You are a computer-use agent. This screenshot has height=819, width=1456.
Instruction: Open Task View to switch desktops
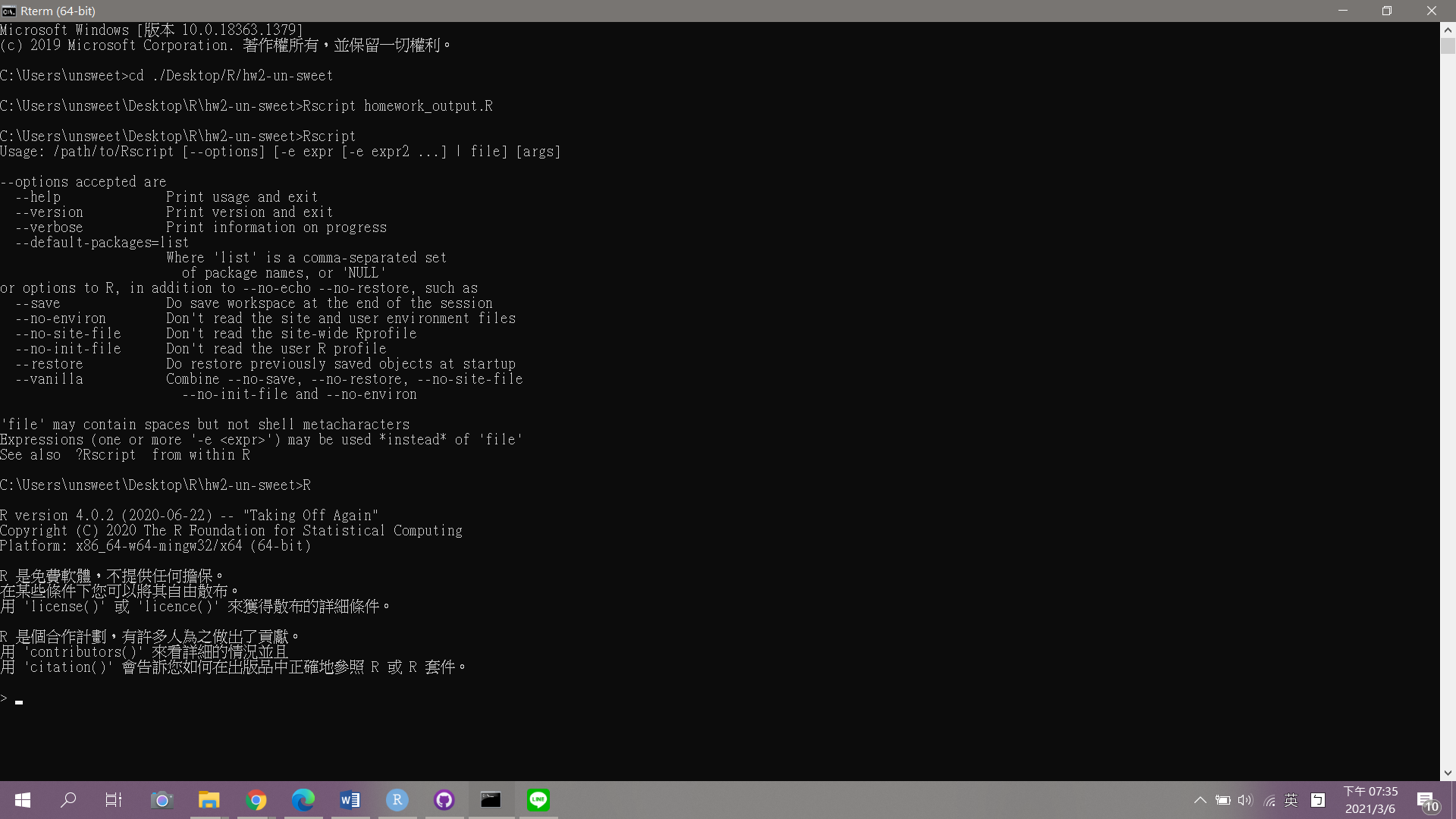coord(114,800)
